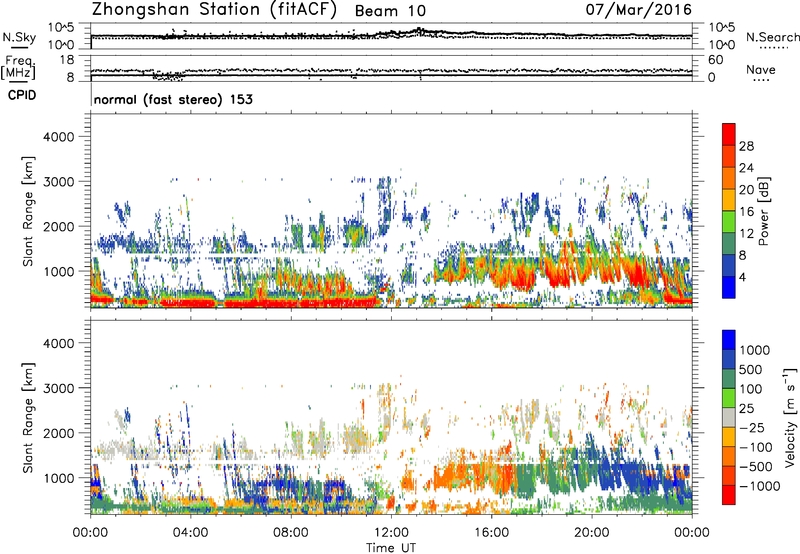The image size is (800, 554).
Task: Click the '2000' tick of the power panel
Action: coord(58,226)
